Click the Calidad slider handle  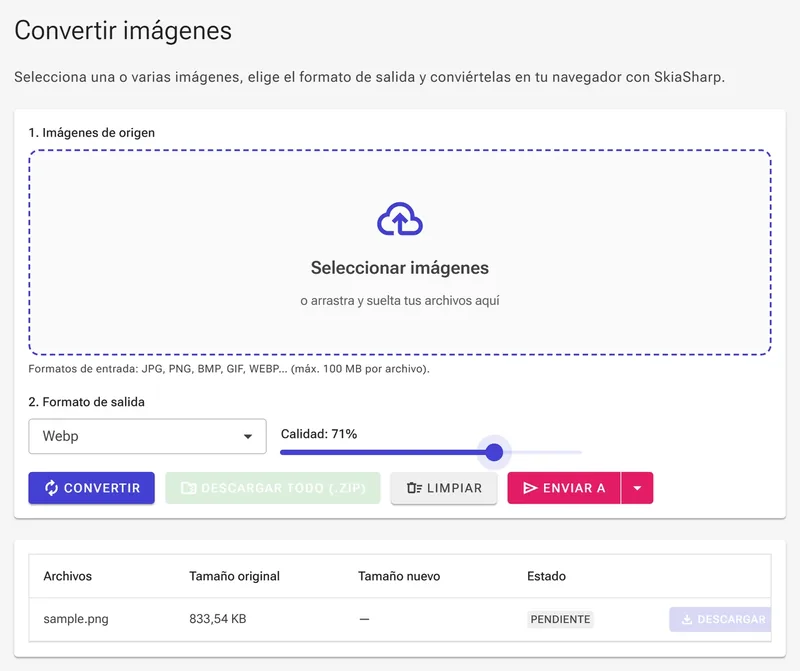pos(494,452)
